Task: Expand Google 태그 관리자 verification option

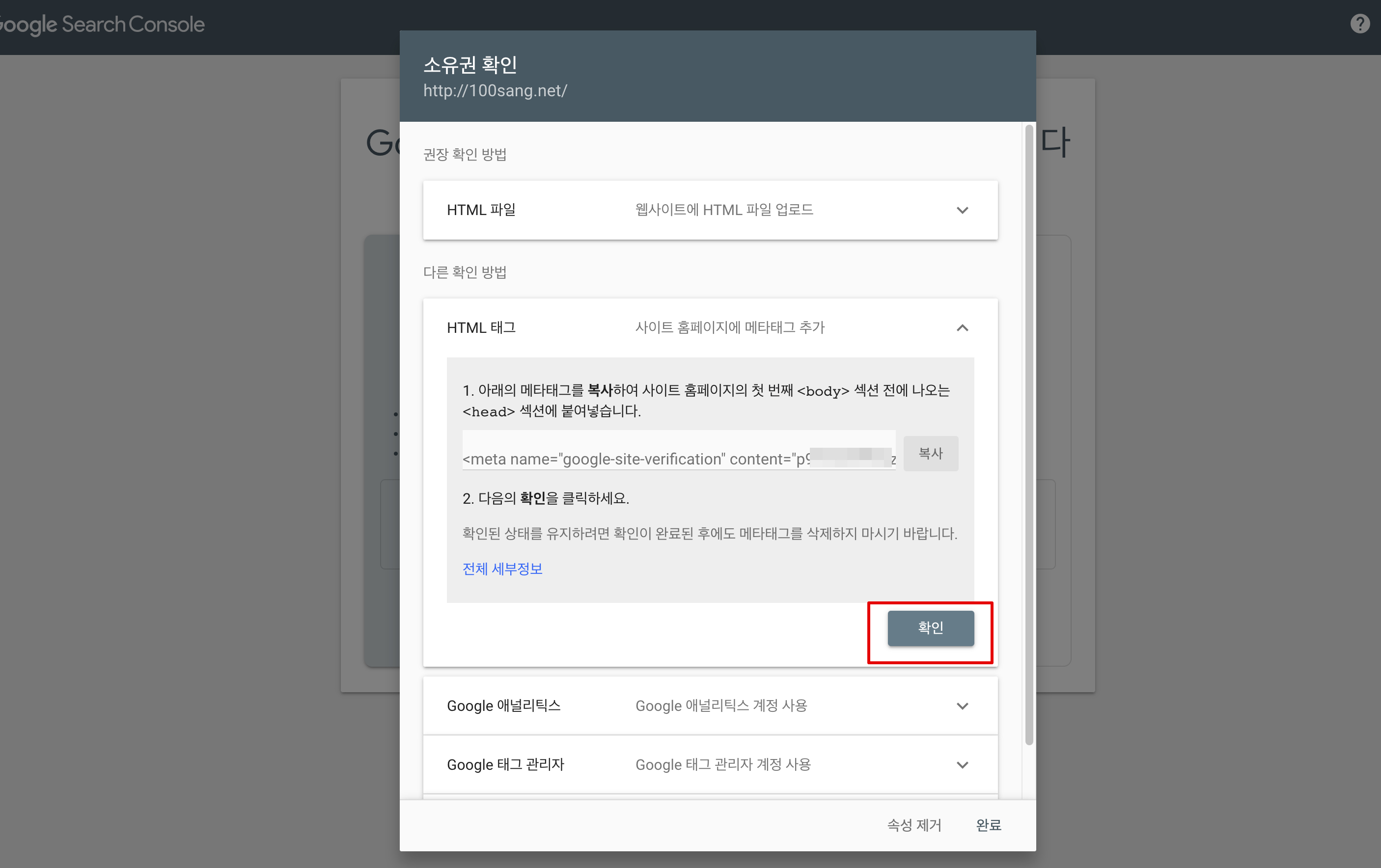Action: tap(710, 765)
